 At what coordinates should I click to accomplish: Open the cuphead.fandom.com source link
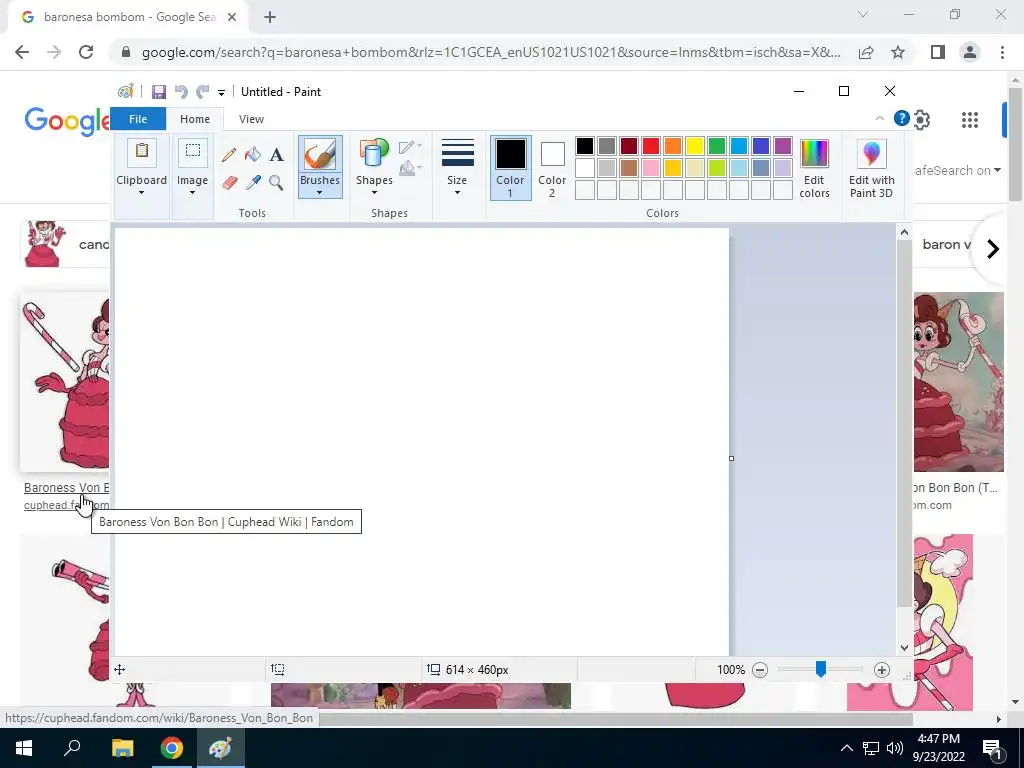[x=66, y=505]
